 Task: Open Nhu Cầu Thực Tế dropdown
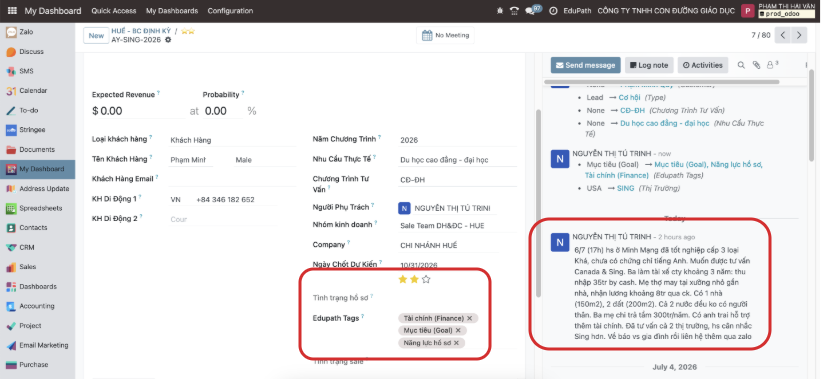click(x=457, y=160)
